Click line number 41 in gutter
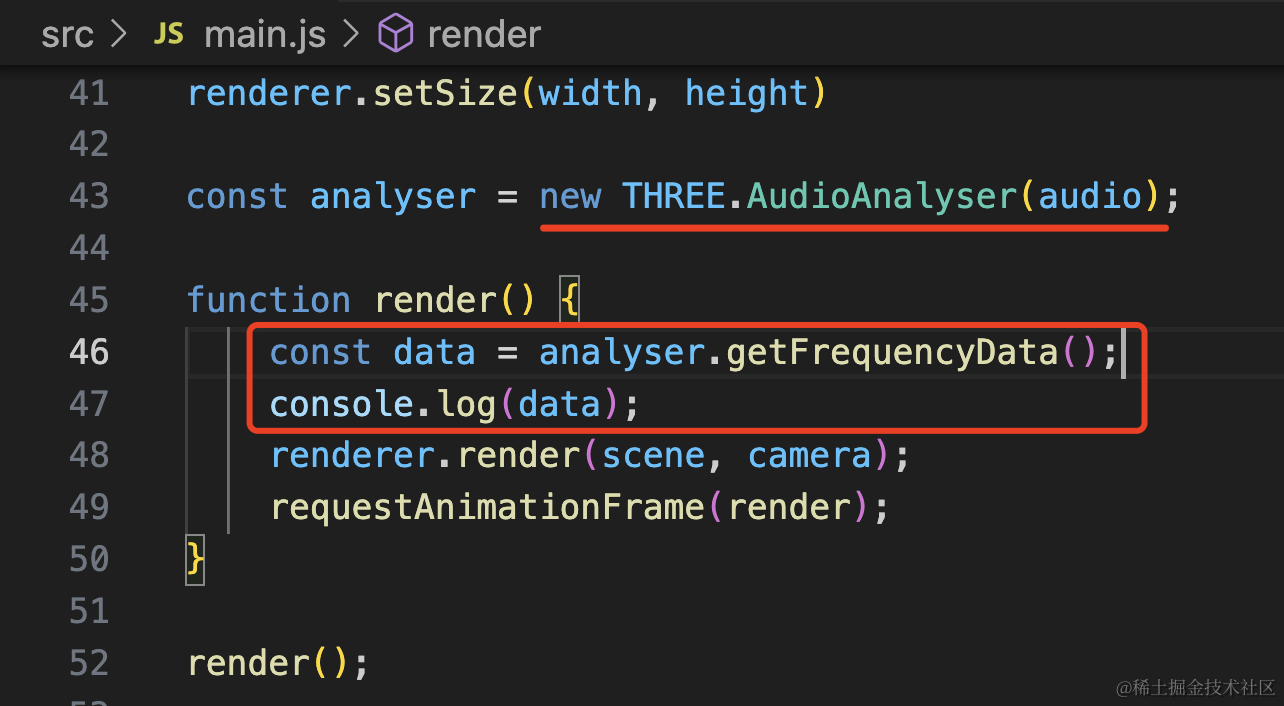 coord(89,94)
